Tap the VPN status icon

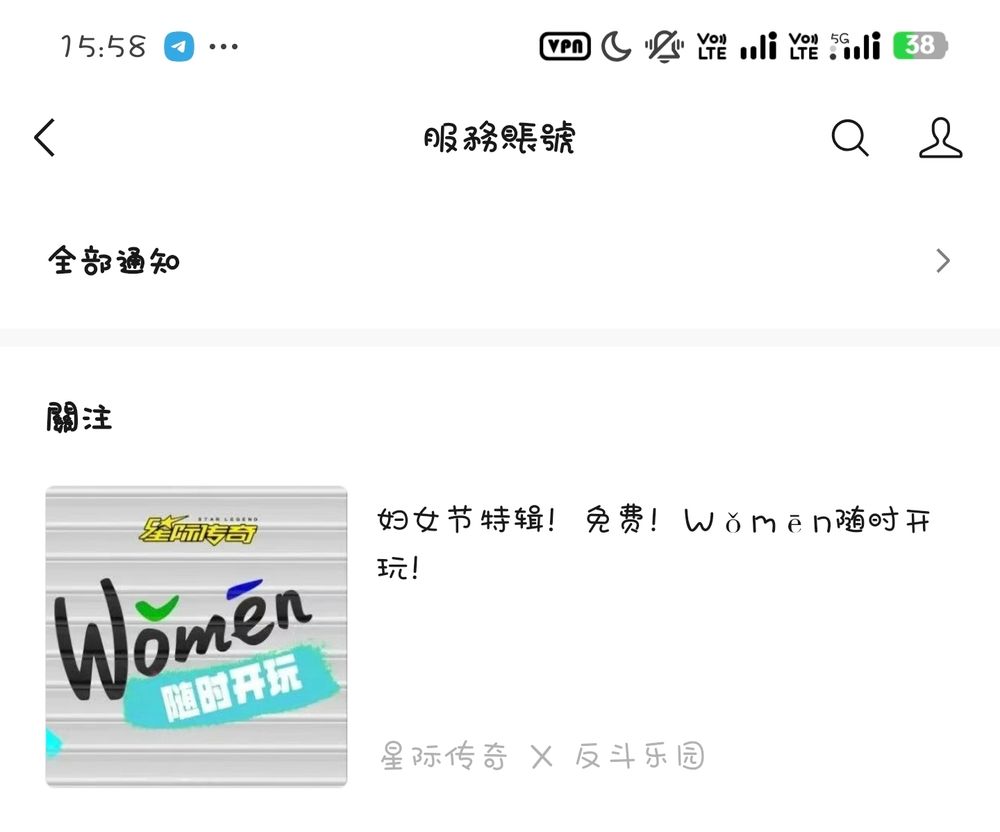pyautogui.click(x=565, y=46)
